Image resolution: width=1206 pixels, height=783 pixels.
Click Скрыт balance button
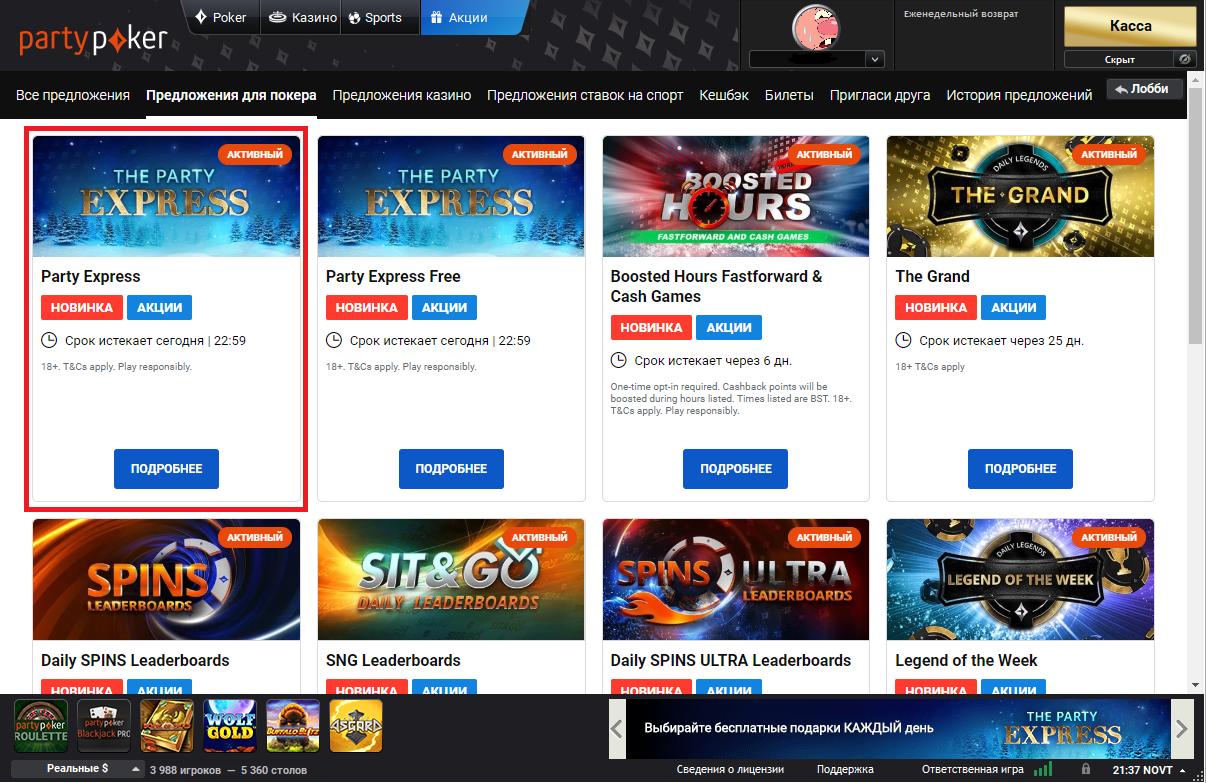pos(1118,59)
